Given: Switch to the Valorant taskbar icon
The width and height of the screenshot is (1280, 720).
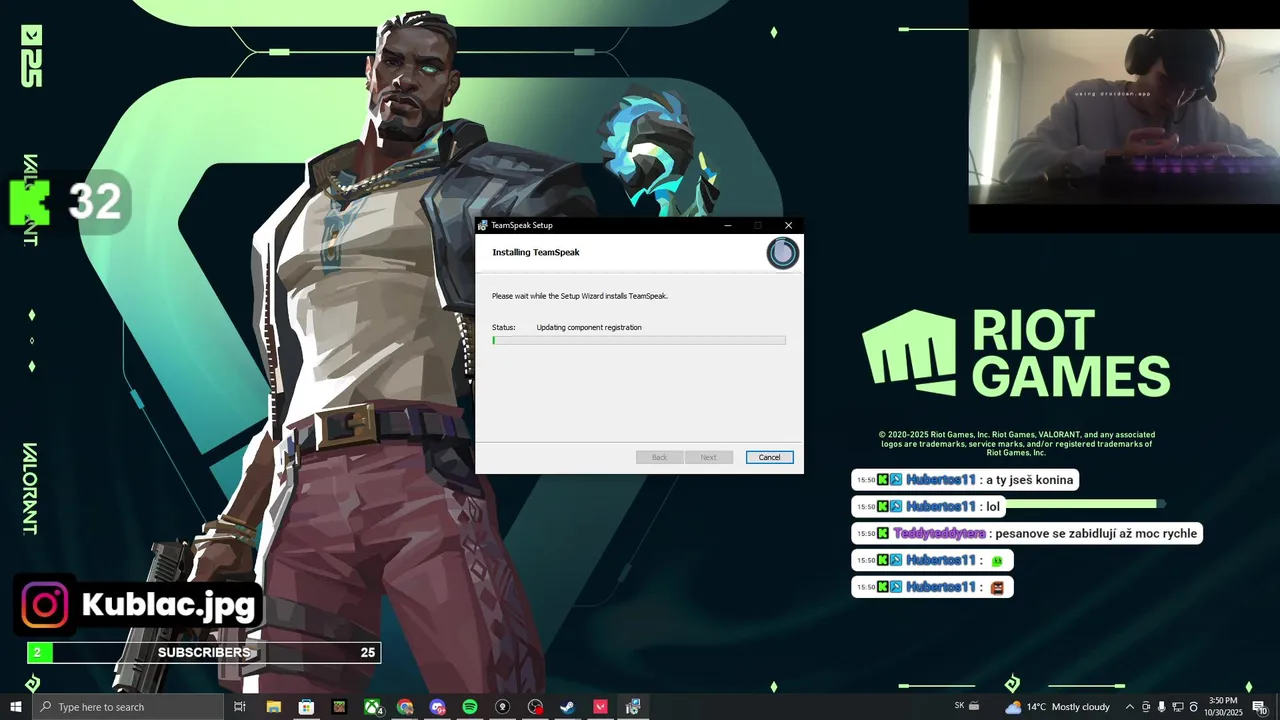Looking at the screenshot, I should tap(601, 707).
